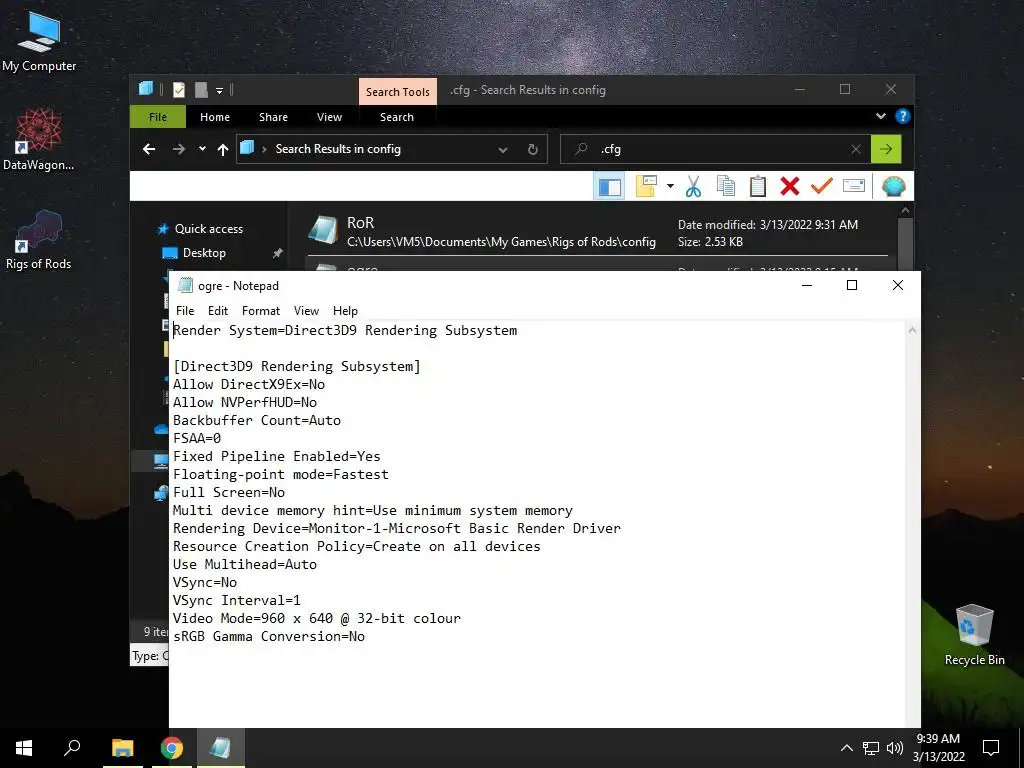Open recent locations dropdown in Explorer

(x=202, y=149)
